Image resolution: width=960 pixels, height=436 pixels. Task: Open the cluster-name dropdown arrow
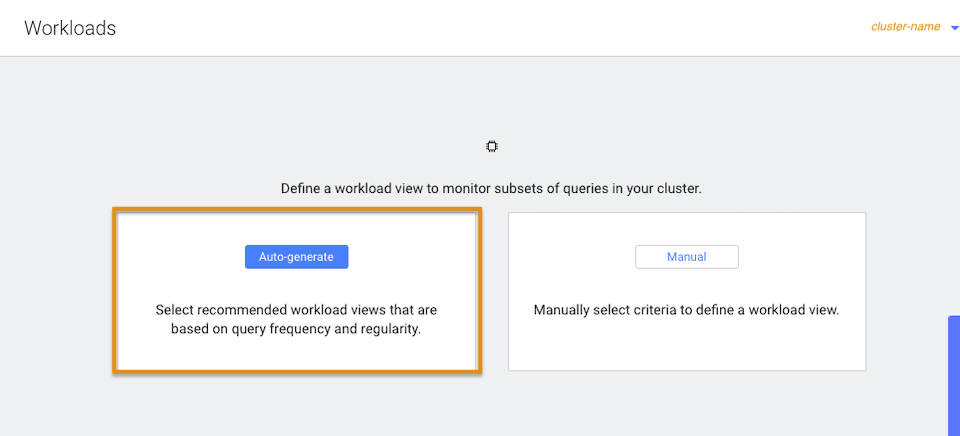tap(953, 28)
